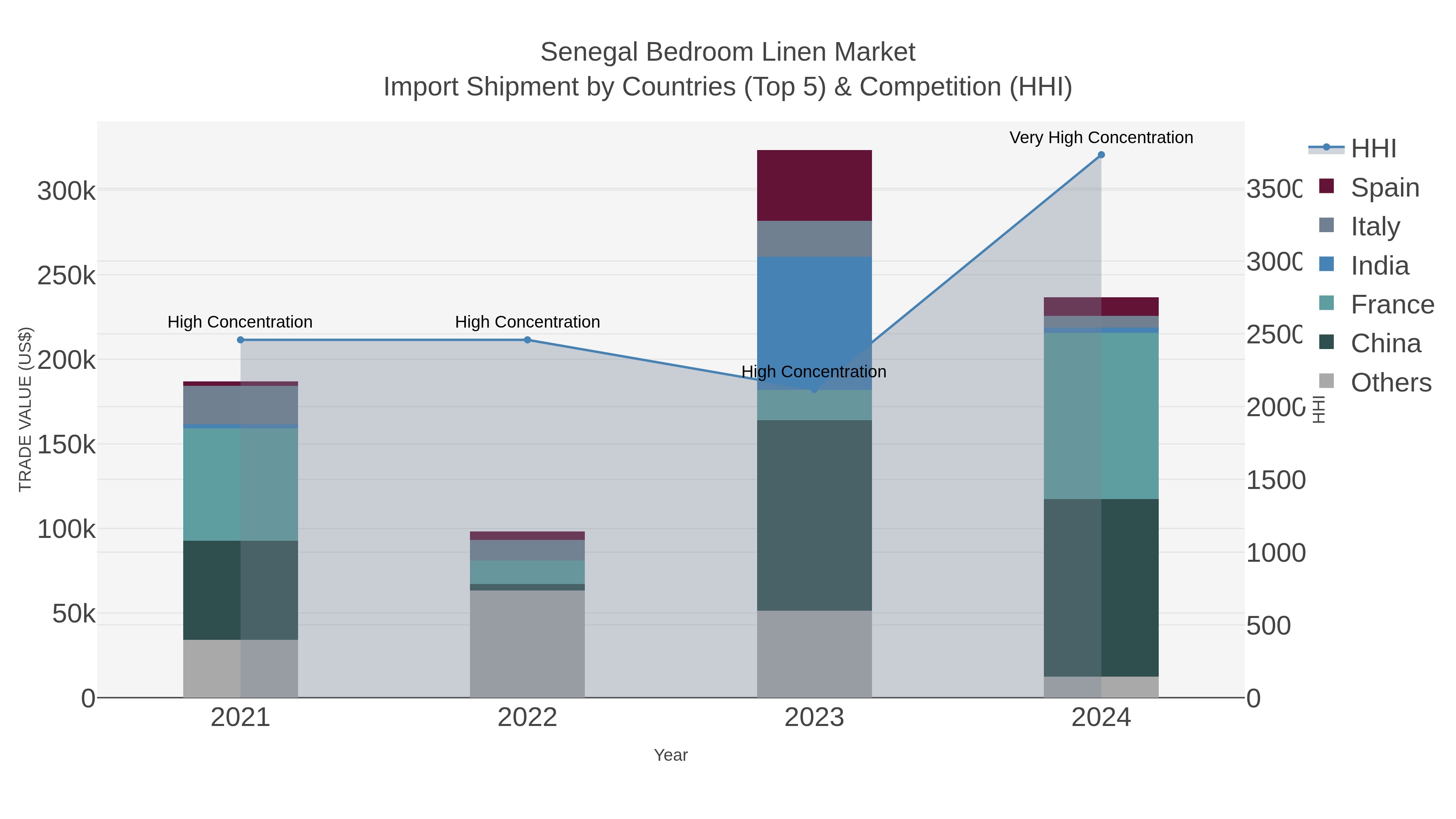Click the 2022 Italy bar segment
Image resolution: width=1456 pixels, height=819 pixels.
click(527, 550)
